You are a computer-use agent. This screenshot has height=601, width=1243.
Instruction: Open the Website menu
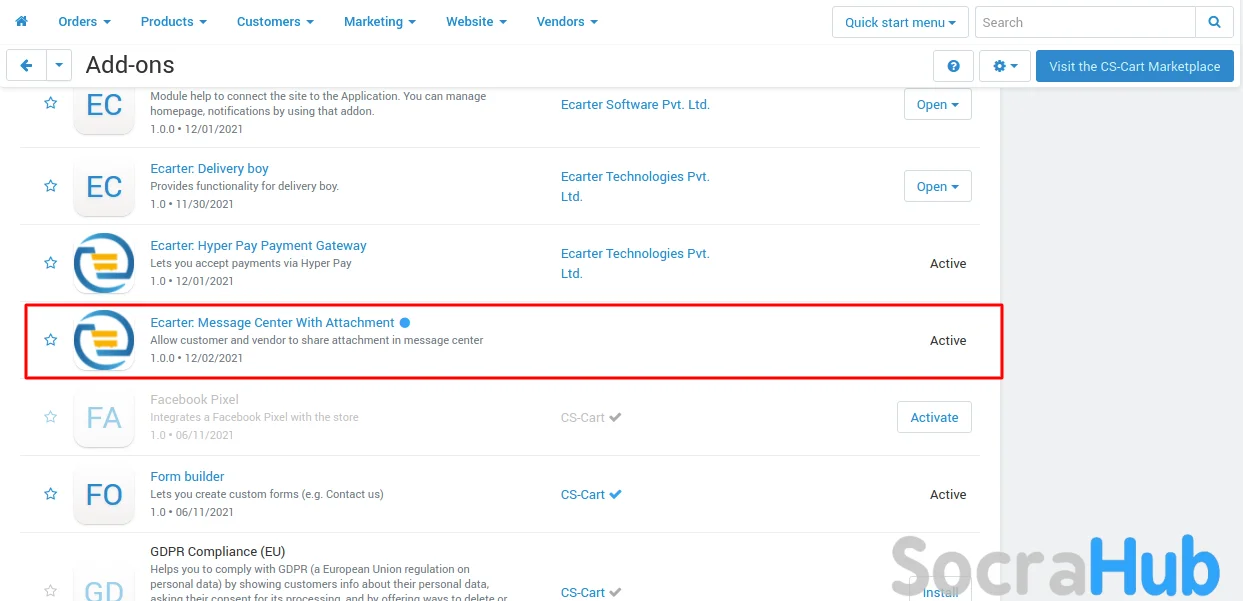click(476, 22)
